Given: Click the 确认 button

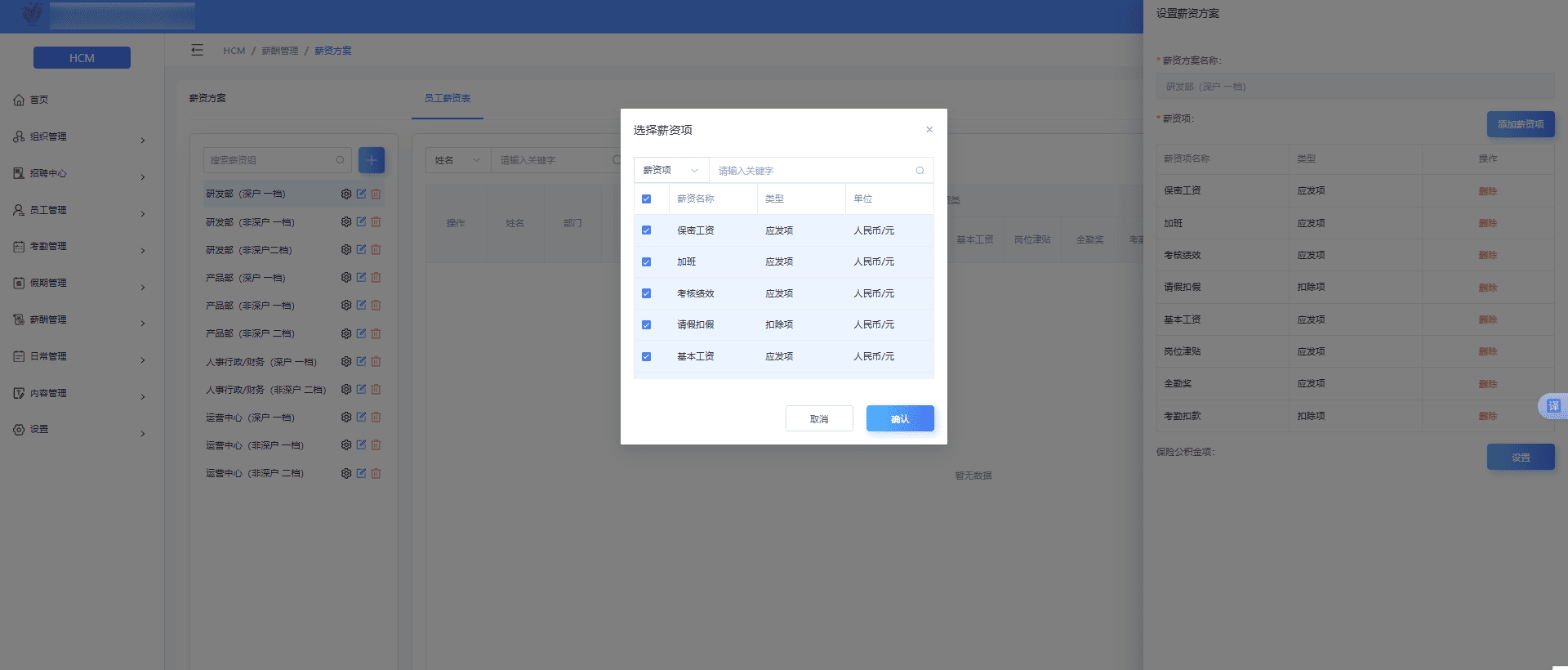Looking at the screenshot, I should tap(899, 419).
